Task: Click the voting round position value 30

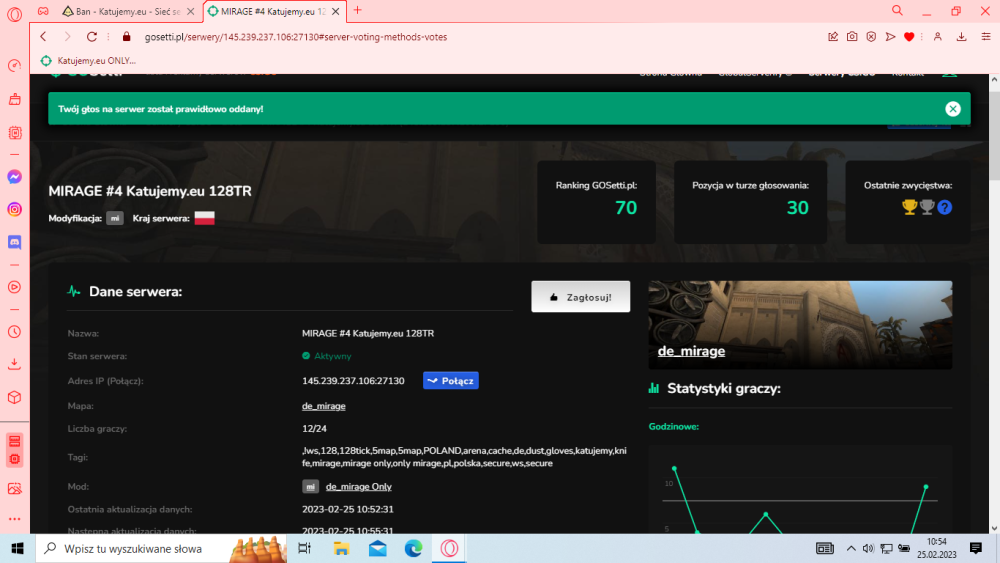Action: (x=797, y=208)
